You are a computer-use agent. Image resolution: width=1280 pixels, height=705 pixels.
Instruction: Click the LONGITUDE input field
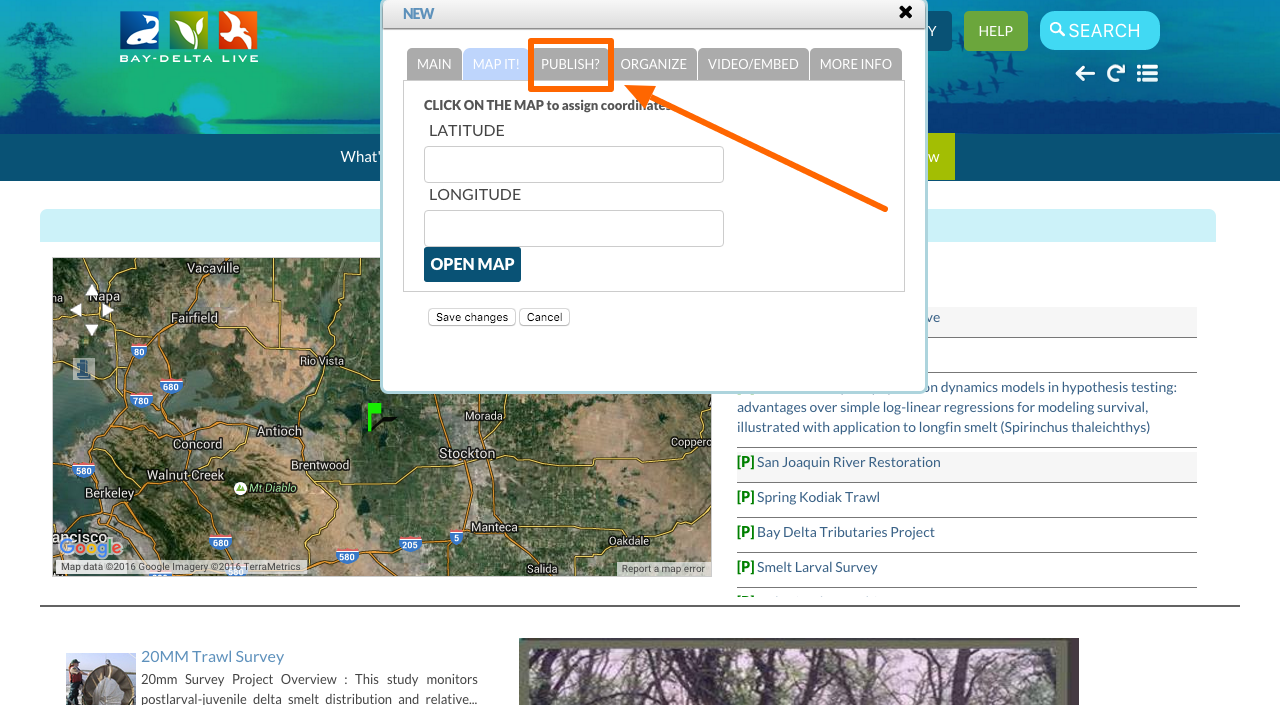coord(573,228)
